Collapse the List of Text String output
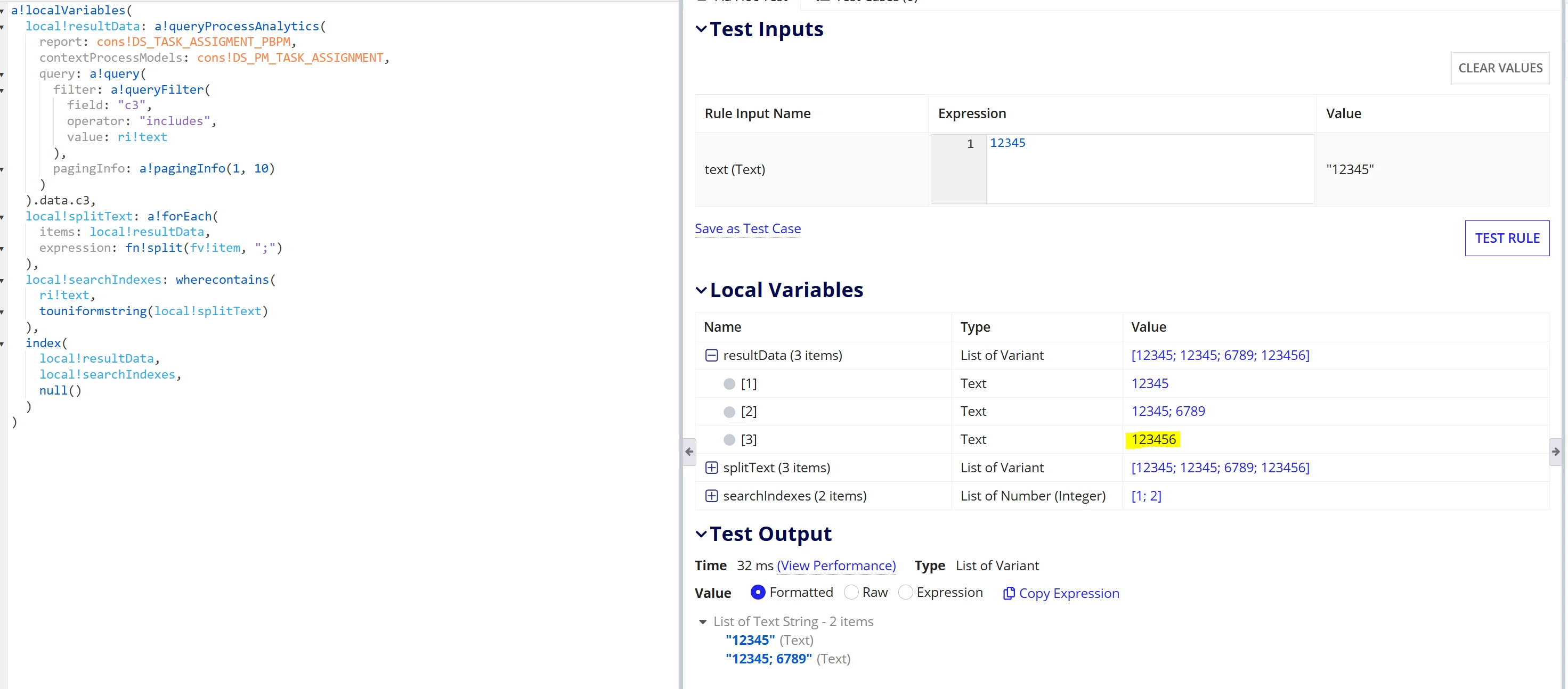Screen dimensions: 1568x689 point(702,621)
